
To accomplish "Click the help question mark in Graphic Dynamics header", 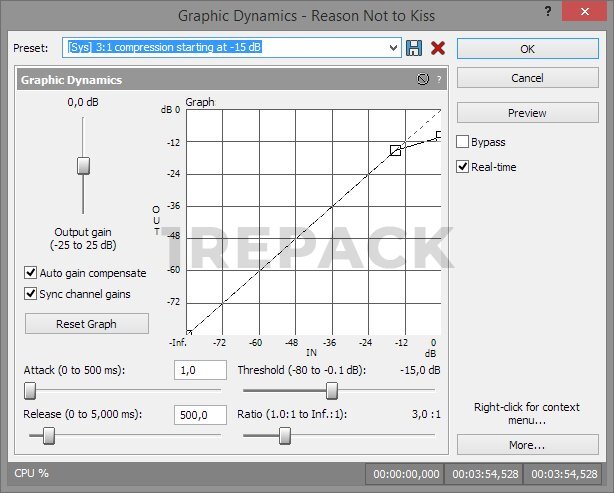I will (438, 79).
